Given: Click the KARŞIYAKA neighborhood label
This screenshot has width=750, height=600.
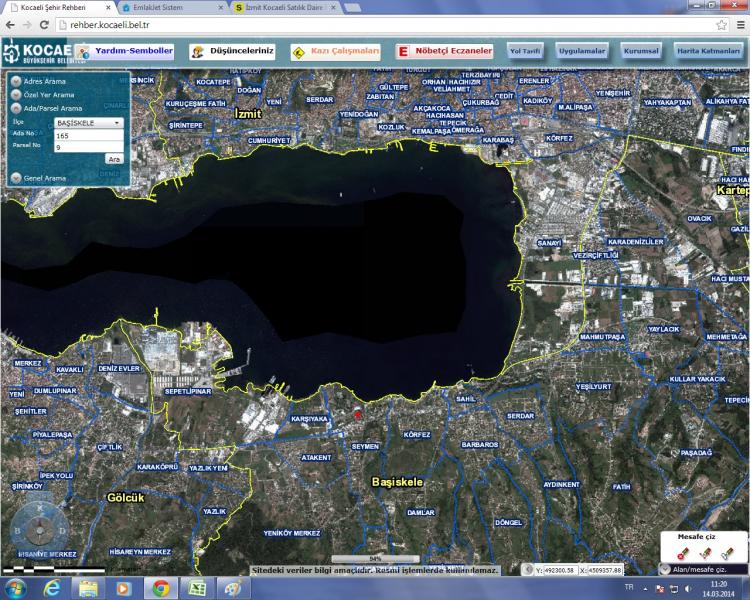Looking at the screenshot, I should [309, 419].
